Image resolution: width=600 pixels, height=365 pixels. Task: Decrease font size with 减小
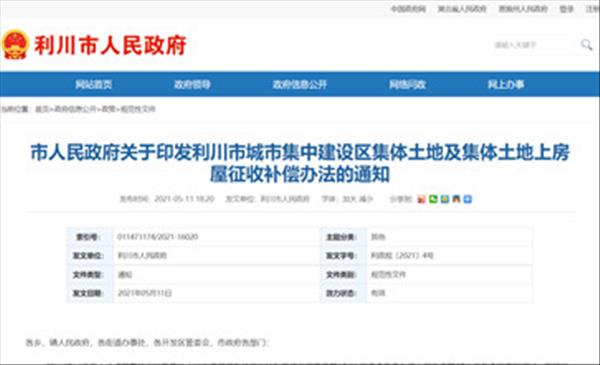tap(365, 199)
